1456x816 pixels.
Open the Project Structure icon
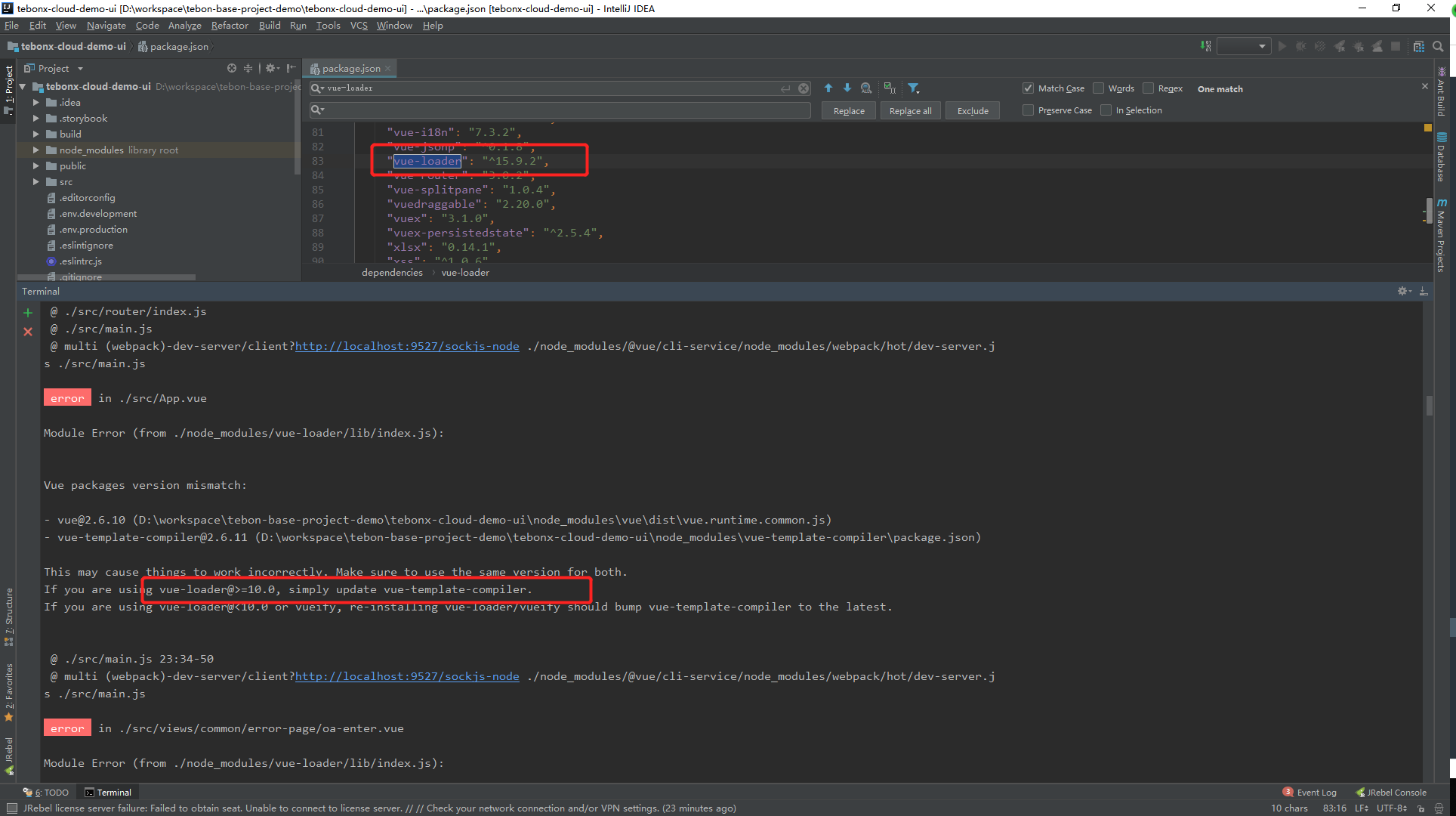1418,46
